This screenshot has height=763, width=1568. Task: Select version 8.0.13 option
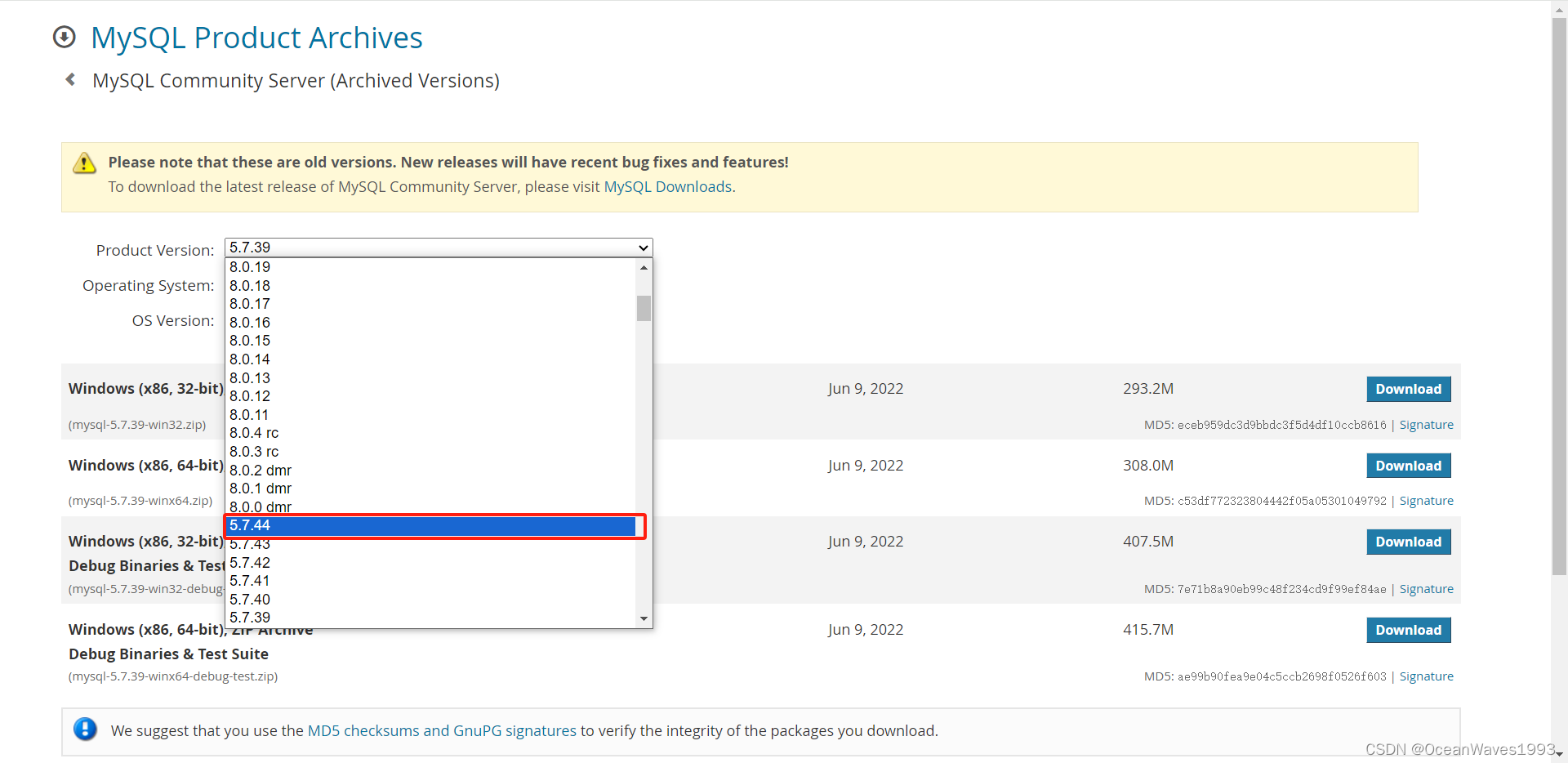[430, 378]
